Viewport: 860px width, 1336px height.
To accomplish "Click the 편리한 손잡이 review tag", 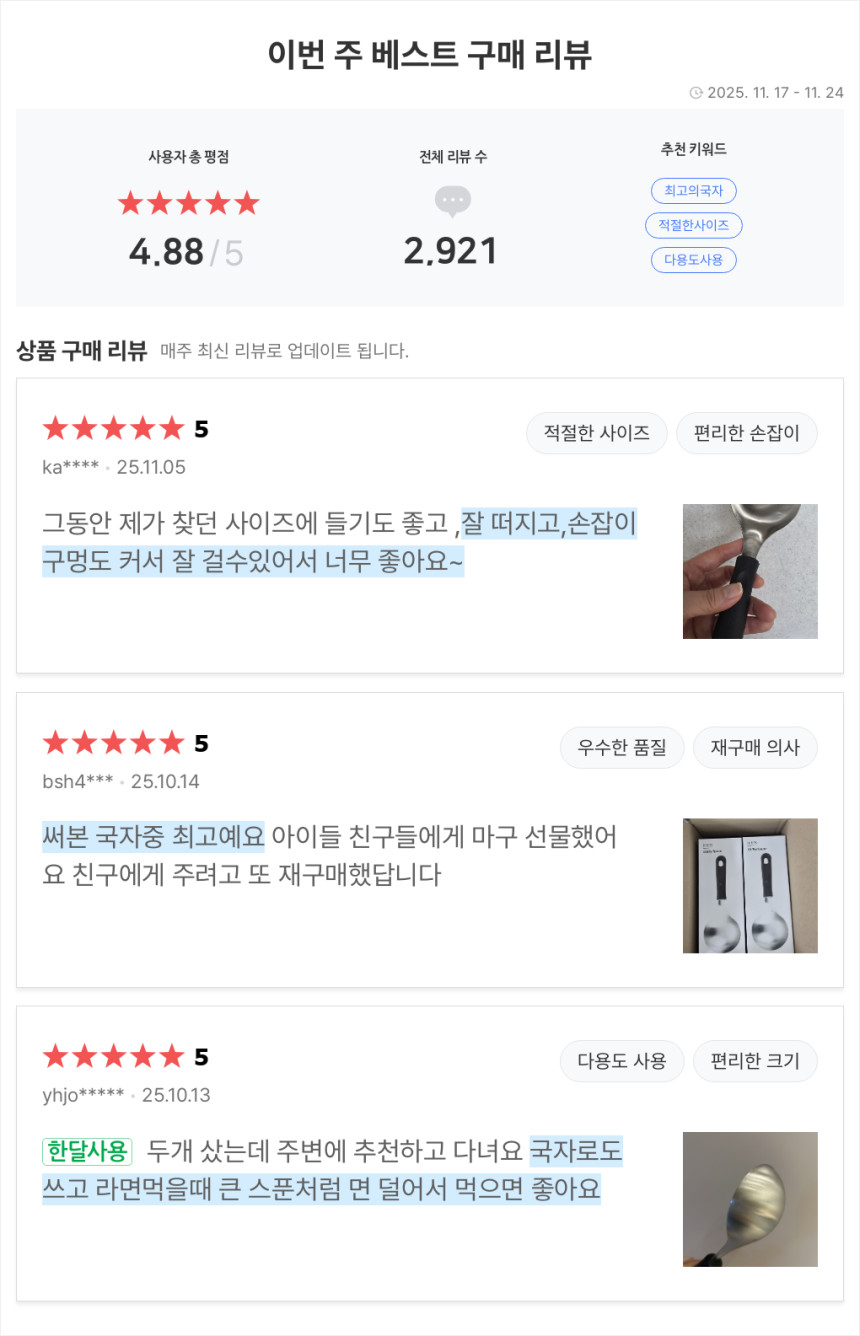I will tap(747, 433).
